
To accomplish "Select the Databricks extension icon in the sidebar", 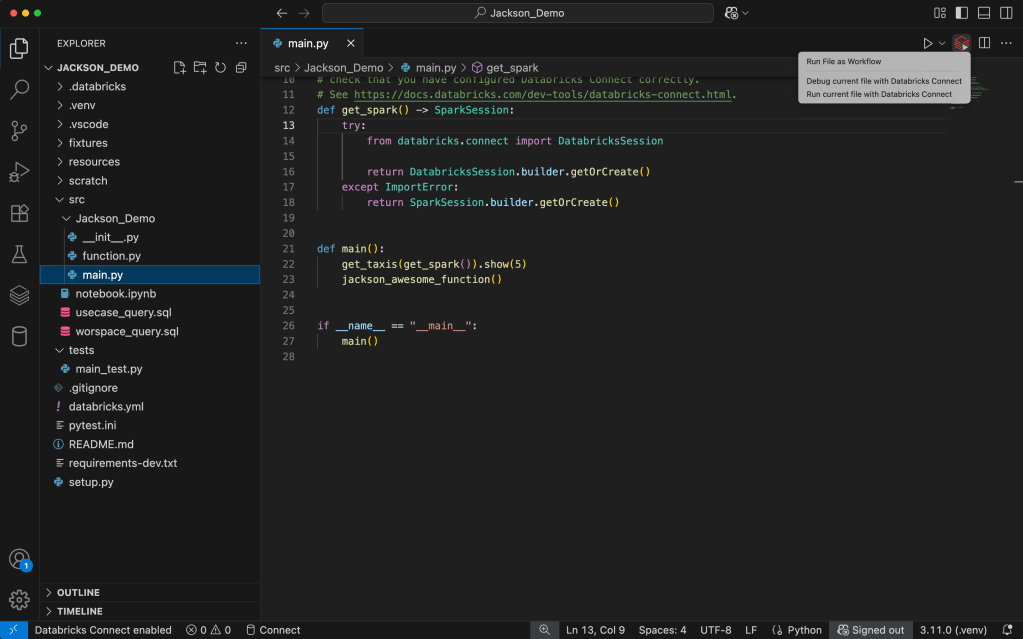I will [x=19, y=296].
